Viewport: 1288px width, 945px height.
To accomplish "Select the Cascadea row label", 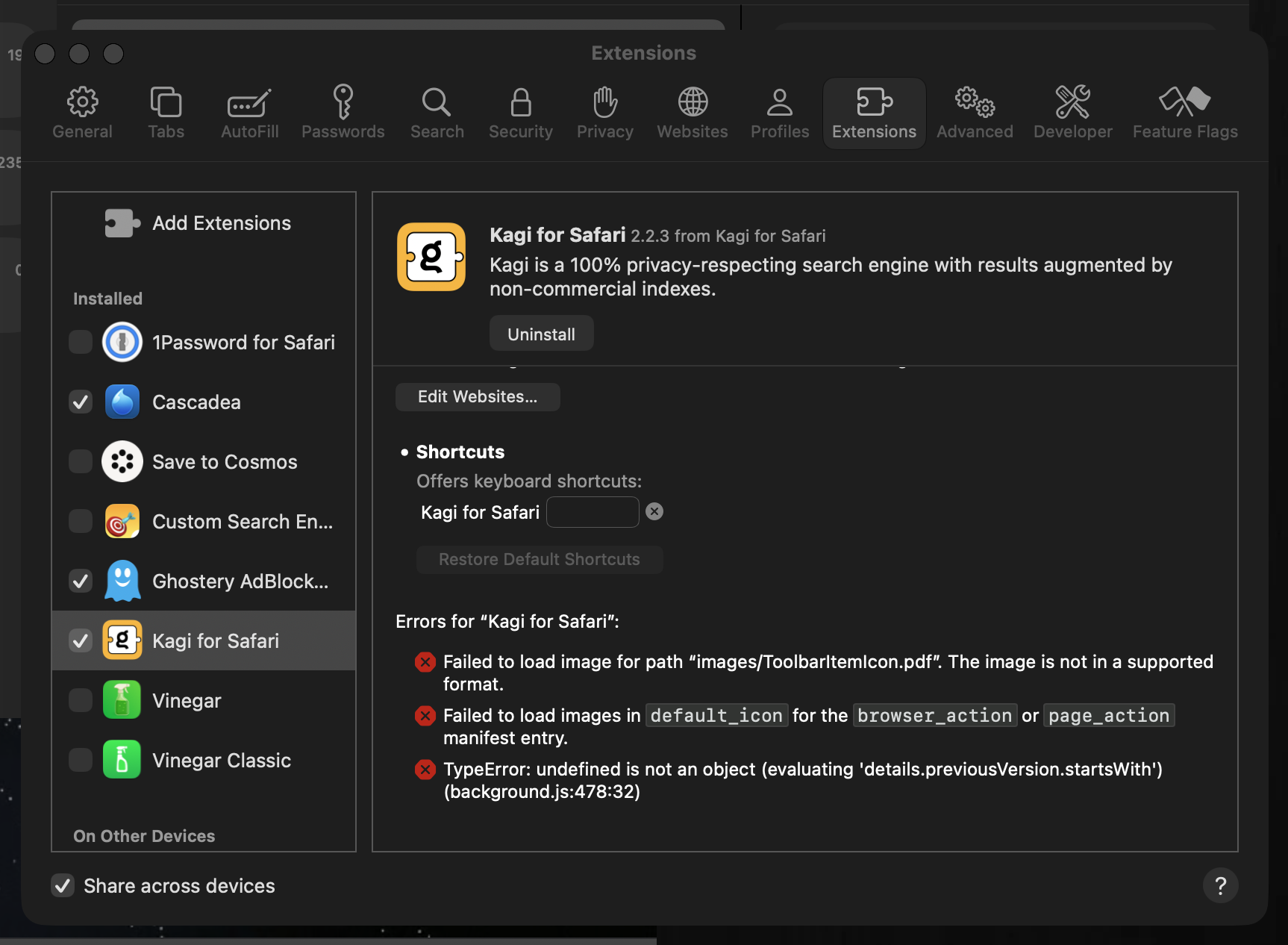I will click(x=196, y=402).
